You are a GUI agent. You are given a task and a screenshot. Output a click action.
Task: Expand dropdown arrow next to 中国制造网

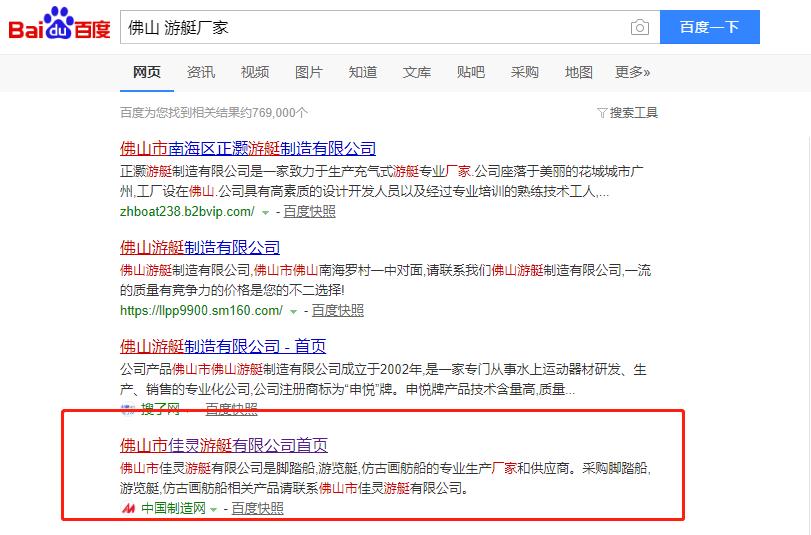click(214, 510)
